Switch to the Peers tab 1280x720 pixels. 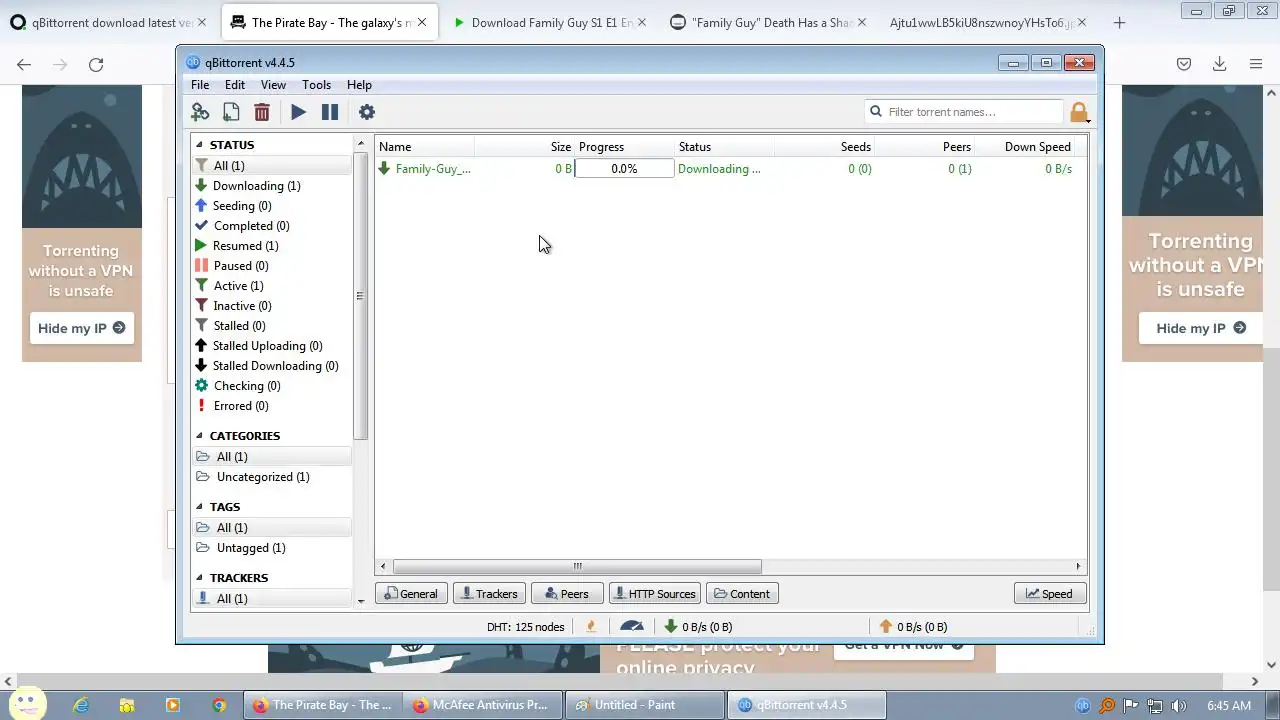(x=567, y=594)
